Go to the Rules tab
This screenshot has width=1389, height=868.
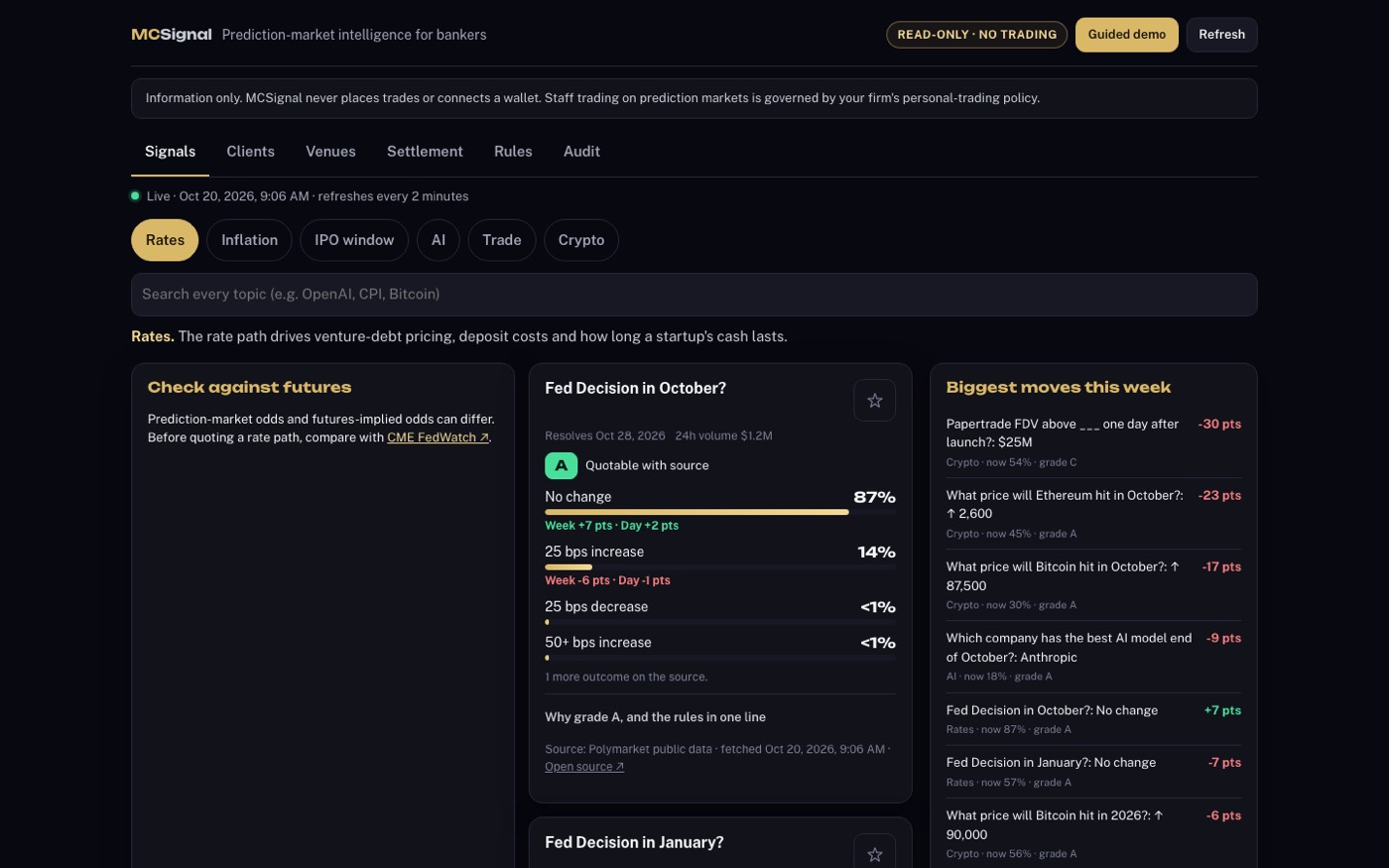[513, 152]
